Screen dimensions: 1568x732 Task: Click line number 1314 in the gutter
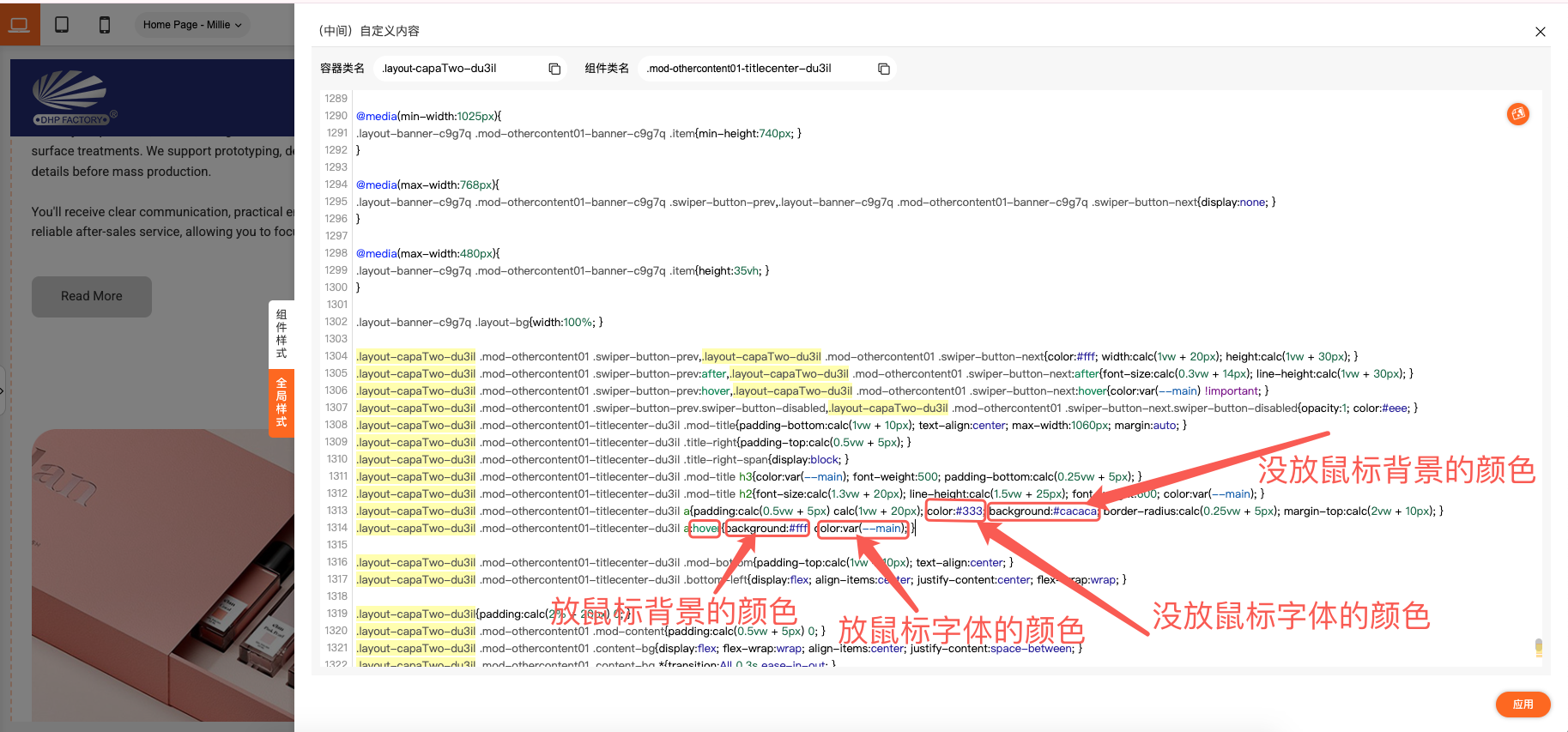point(336,528)
